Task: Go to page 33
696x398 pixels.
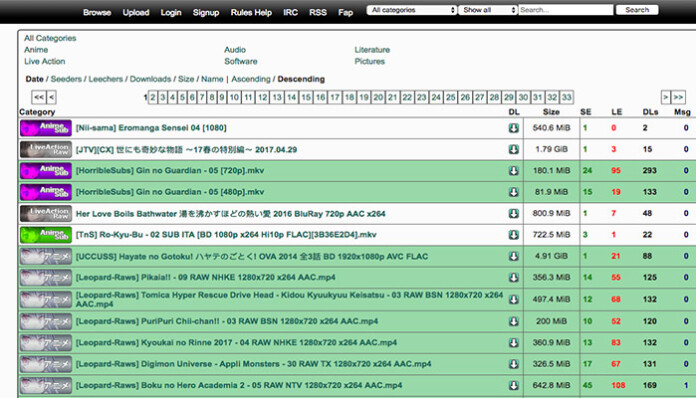Action: click(x=566, y=97)
